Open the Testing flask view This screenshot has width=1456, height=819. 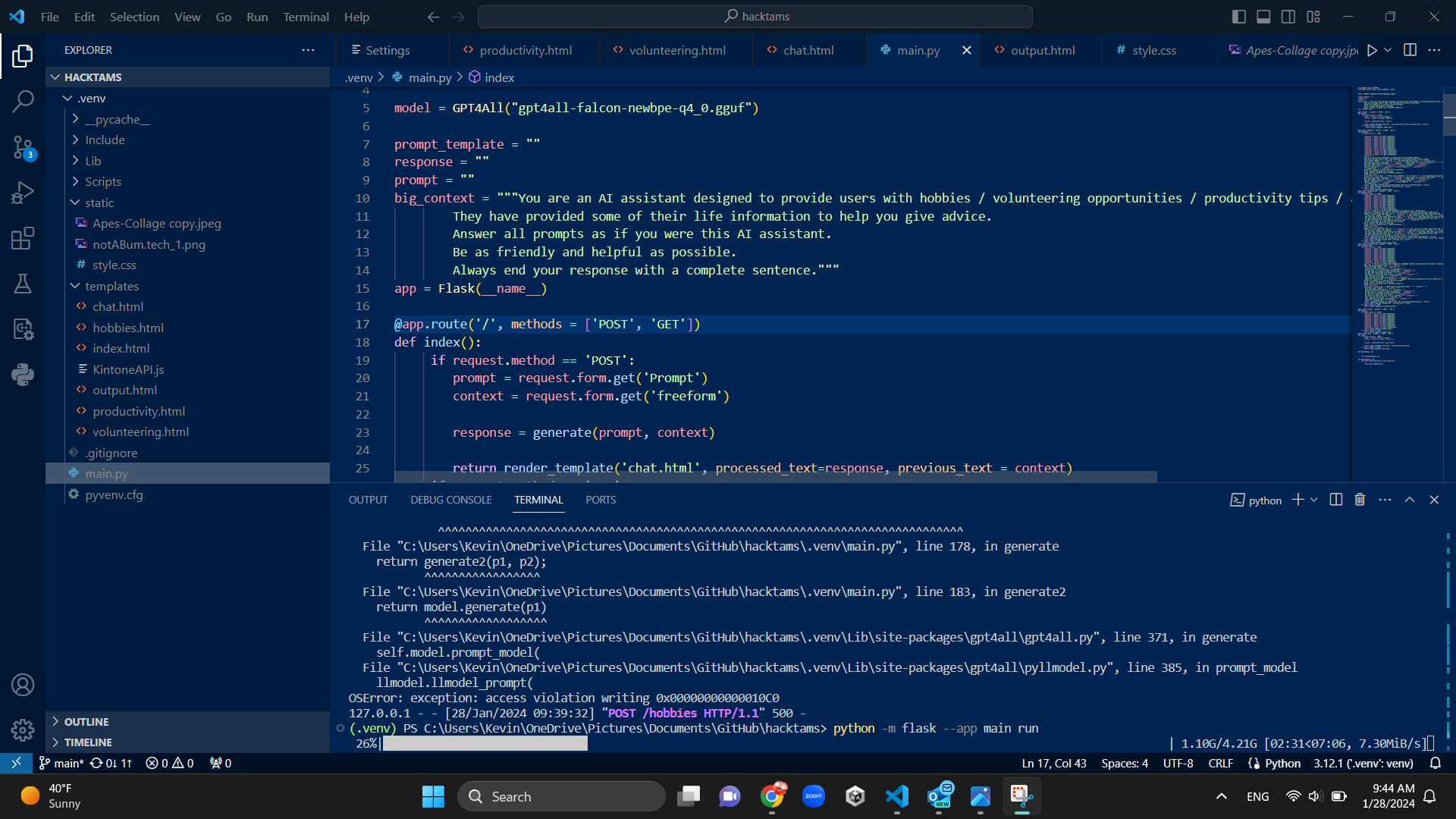[23, 284]
